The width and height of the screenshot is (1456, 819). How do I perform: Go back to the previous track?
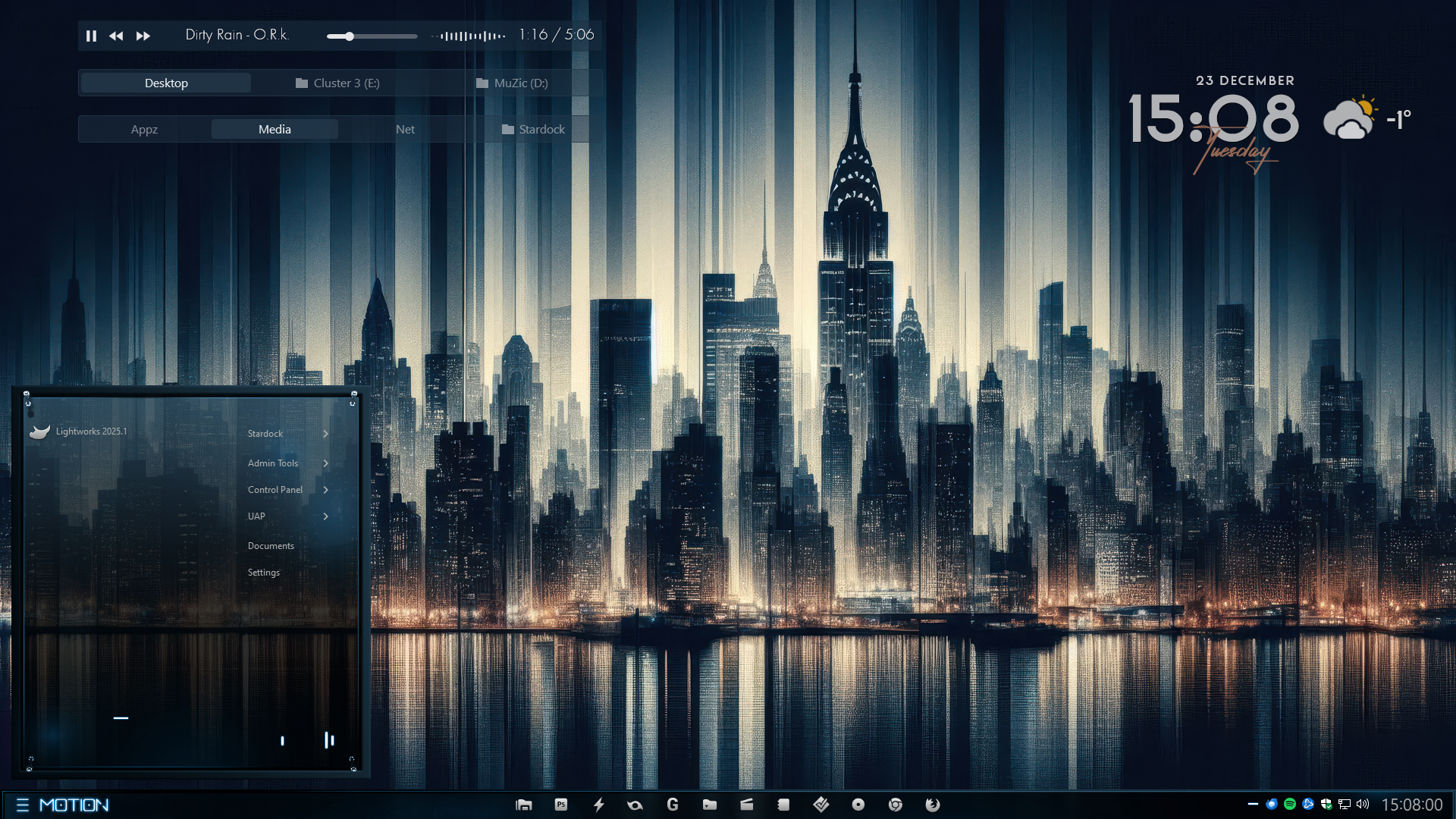116,36
